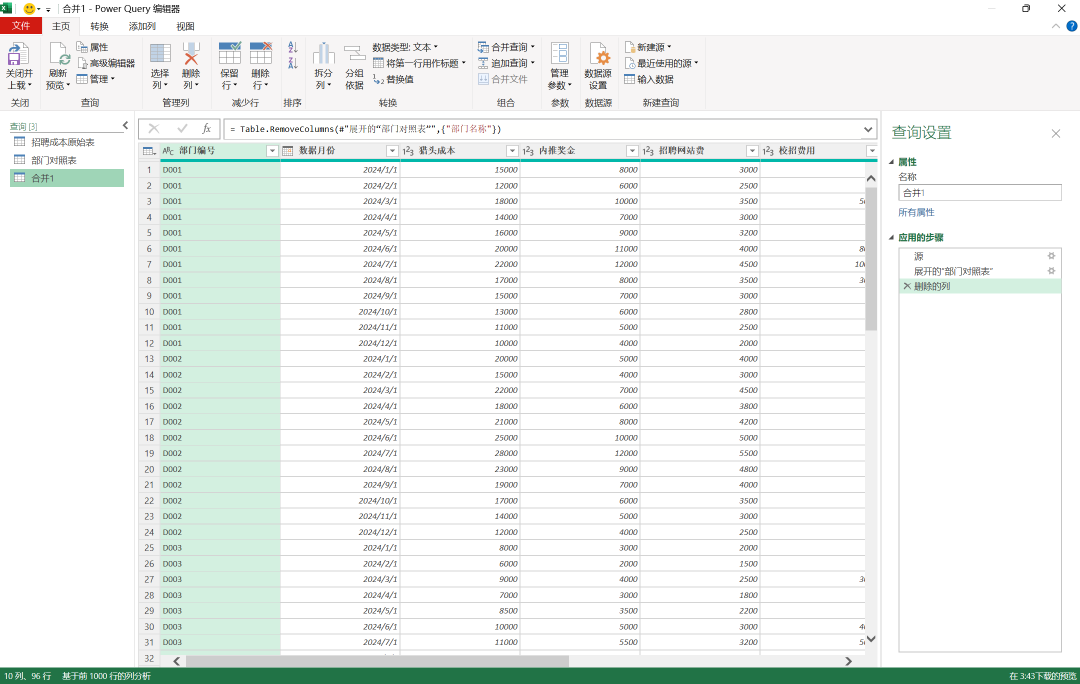This screenshot has height=684, width=1080.
Task: Open filter dropdown for 数据月份 column
Action: coord(392,151)
